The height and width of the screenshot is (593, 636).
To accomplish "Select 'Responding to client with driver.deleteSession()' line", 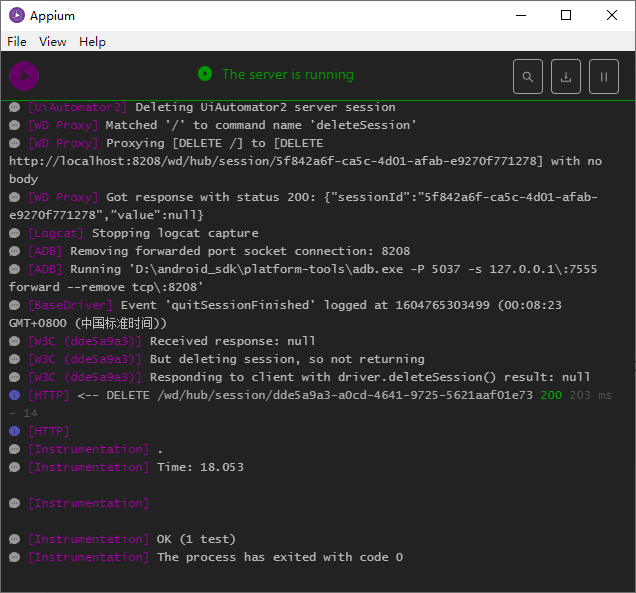I will [x=300, y=377].
